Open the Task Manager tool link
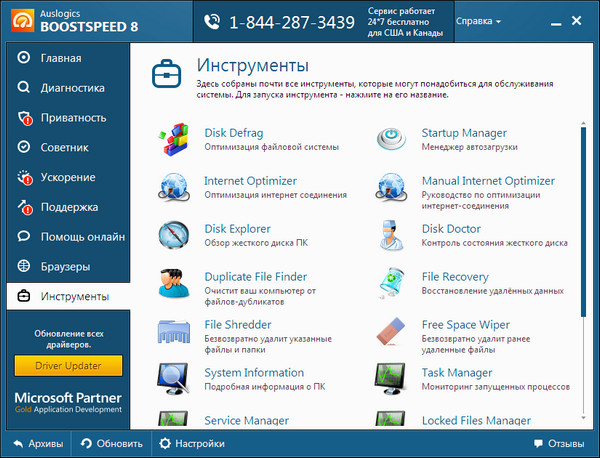 coord(457,373)
